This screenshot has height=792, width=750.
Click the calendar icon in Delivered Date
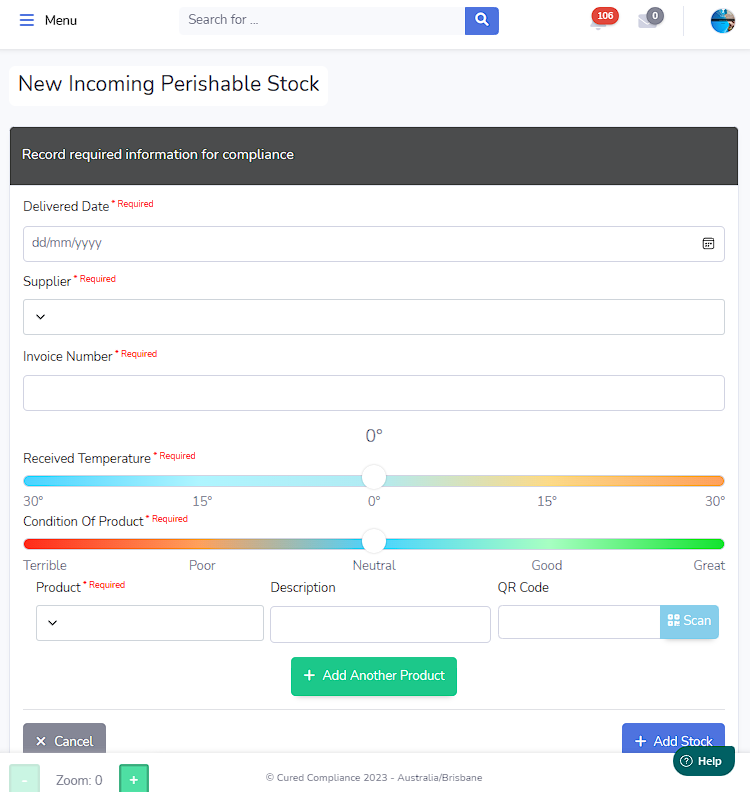pos(708,243)
